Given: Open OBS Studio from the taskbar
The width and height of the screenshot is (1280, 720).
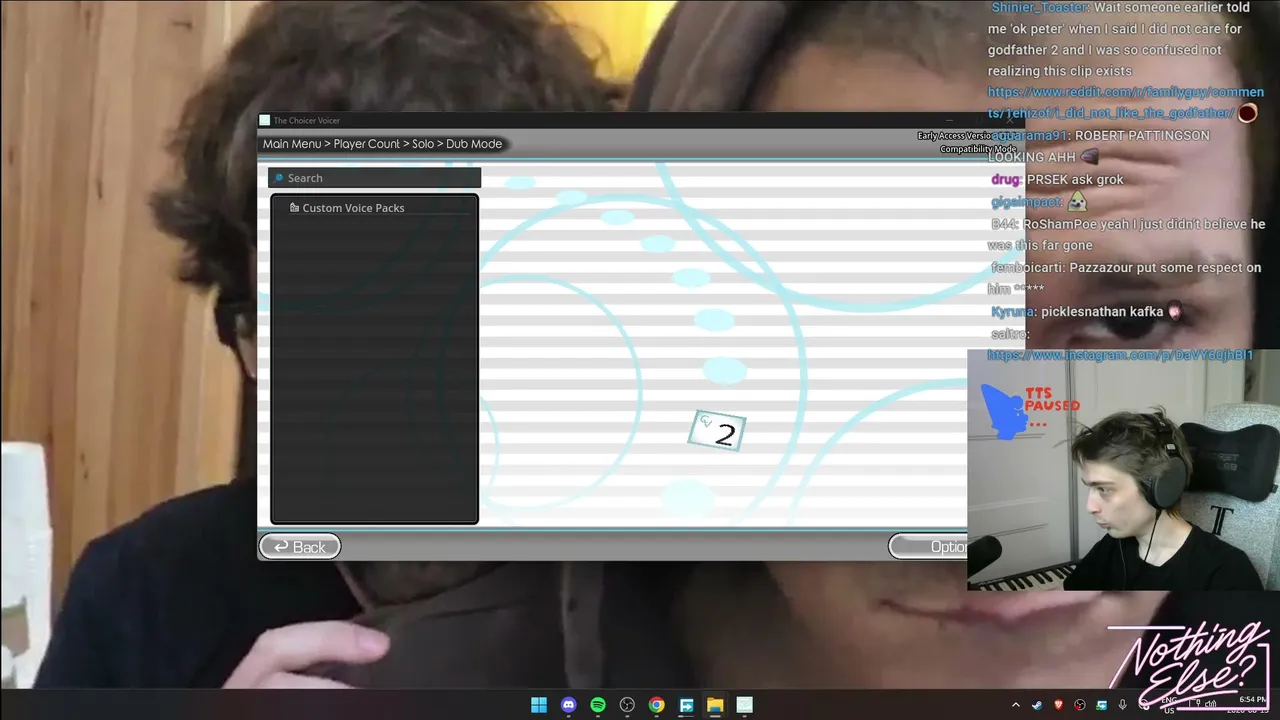Looking at the screenshot, I should tap(627, 705).
